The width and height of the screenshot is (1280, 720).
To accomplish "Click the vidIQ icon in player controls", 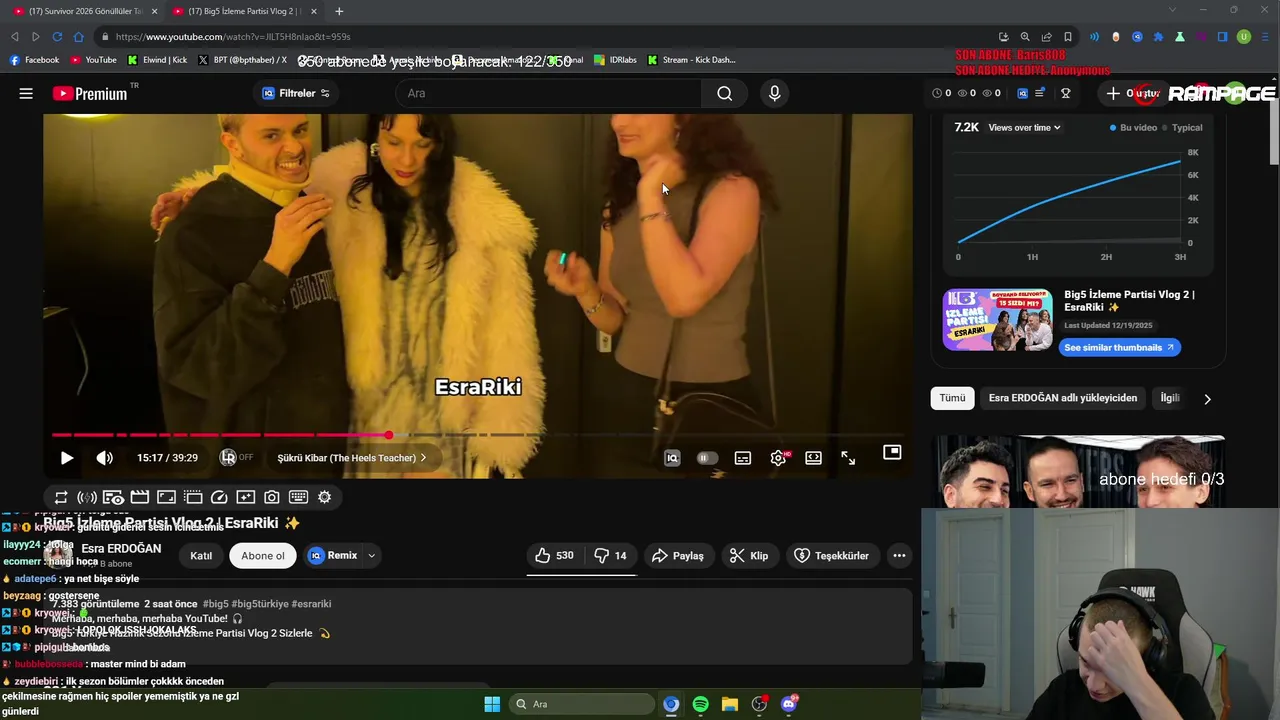I will coord(672,458).
